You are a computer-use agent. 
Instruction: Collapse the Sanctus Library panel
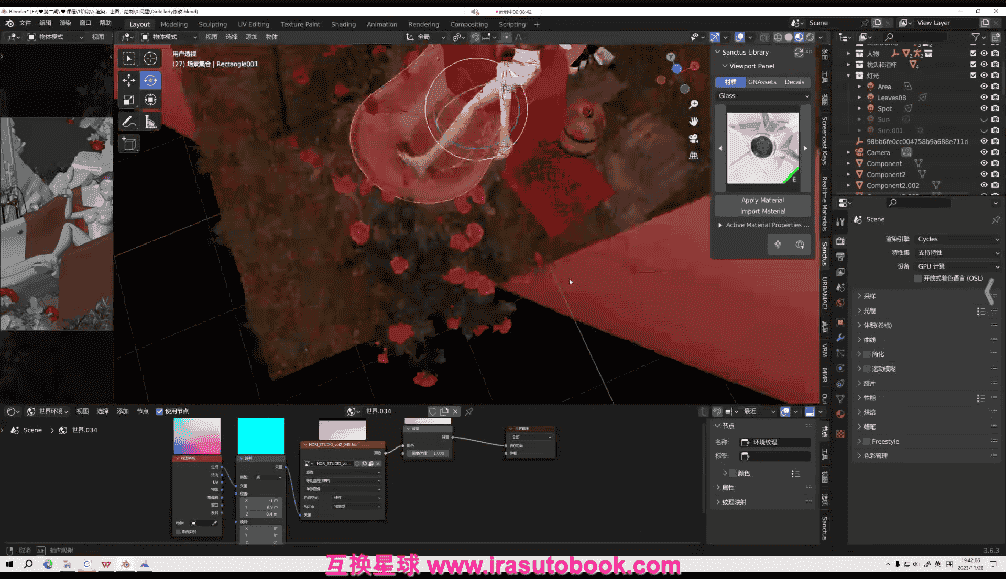pos(718,52)
